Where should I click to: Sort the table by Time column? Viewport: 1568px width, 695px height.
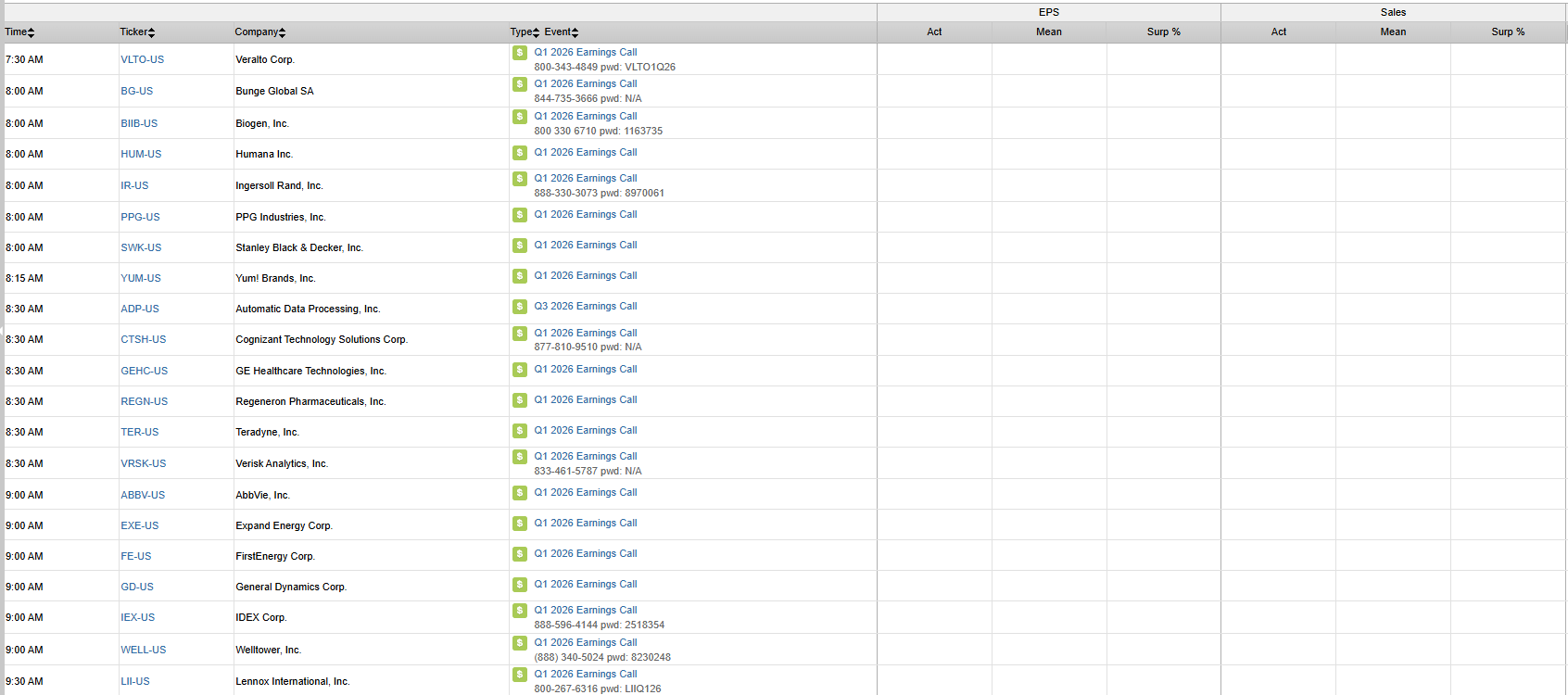point(19,32)
